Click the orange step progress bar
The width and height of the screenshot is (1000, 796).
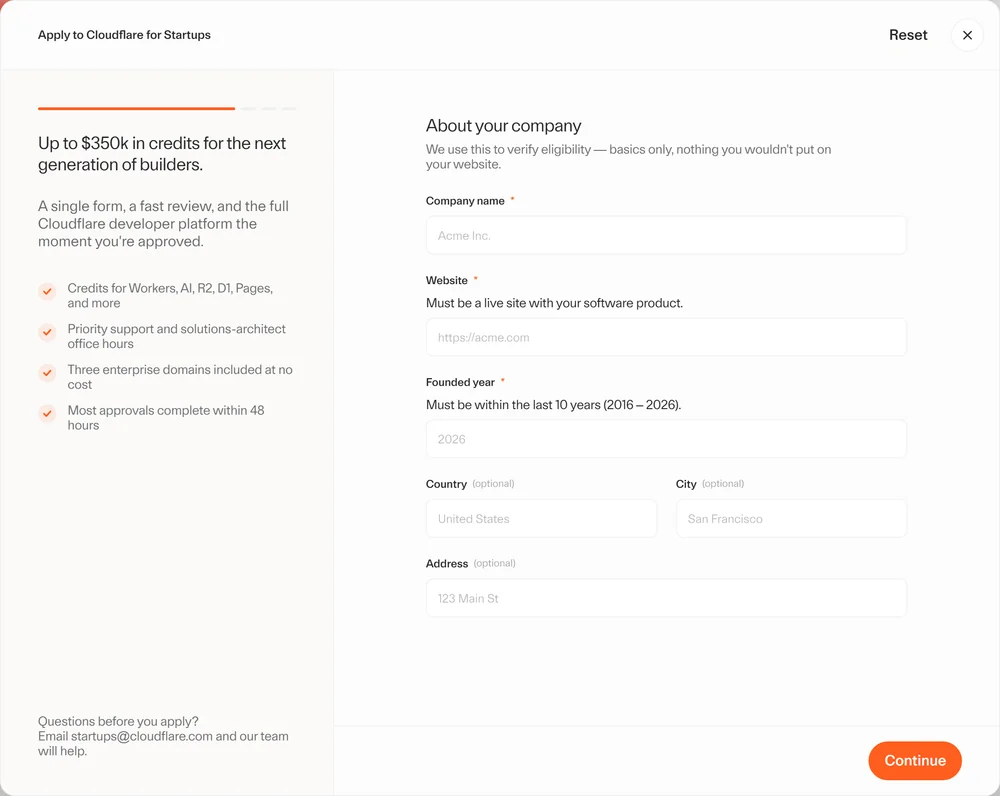[x=136, y=108]
